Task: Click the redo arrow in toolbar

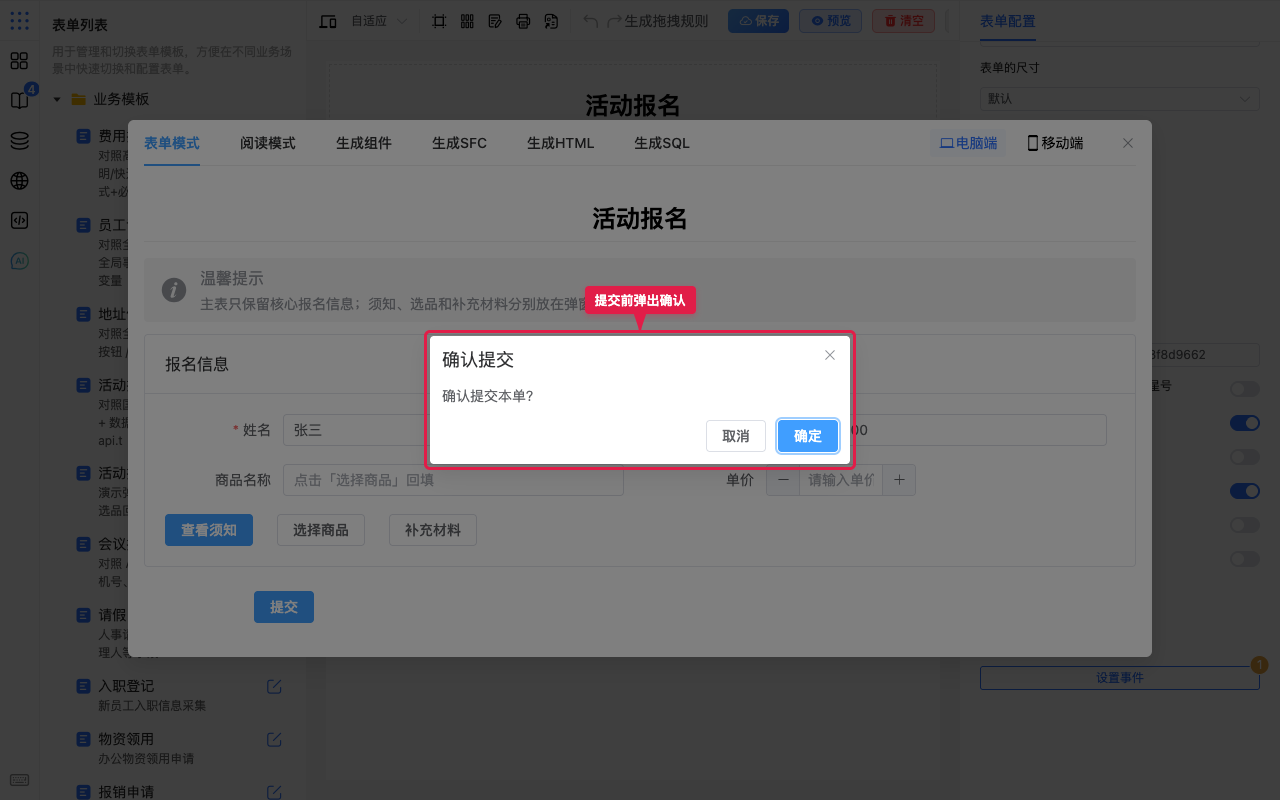Action: 615,21
